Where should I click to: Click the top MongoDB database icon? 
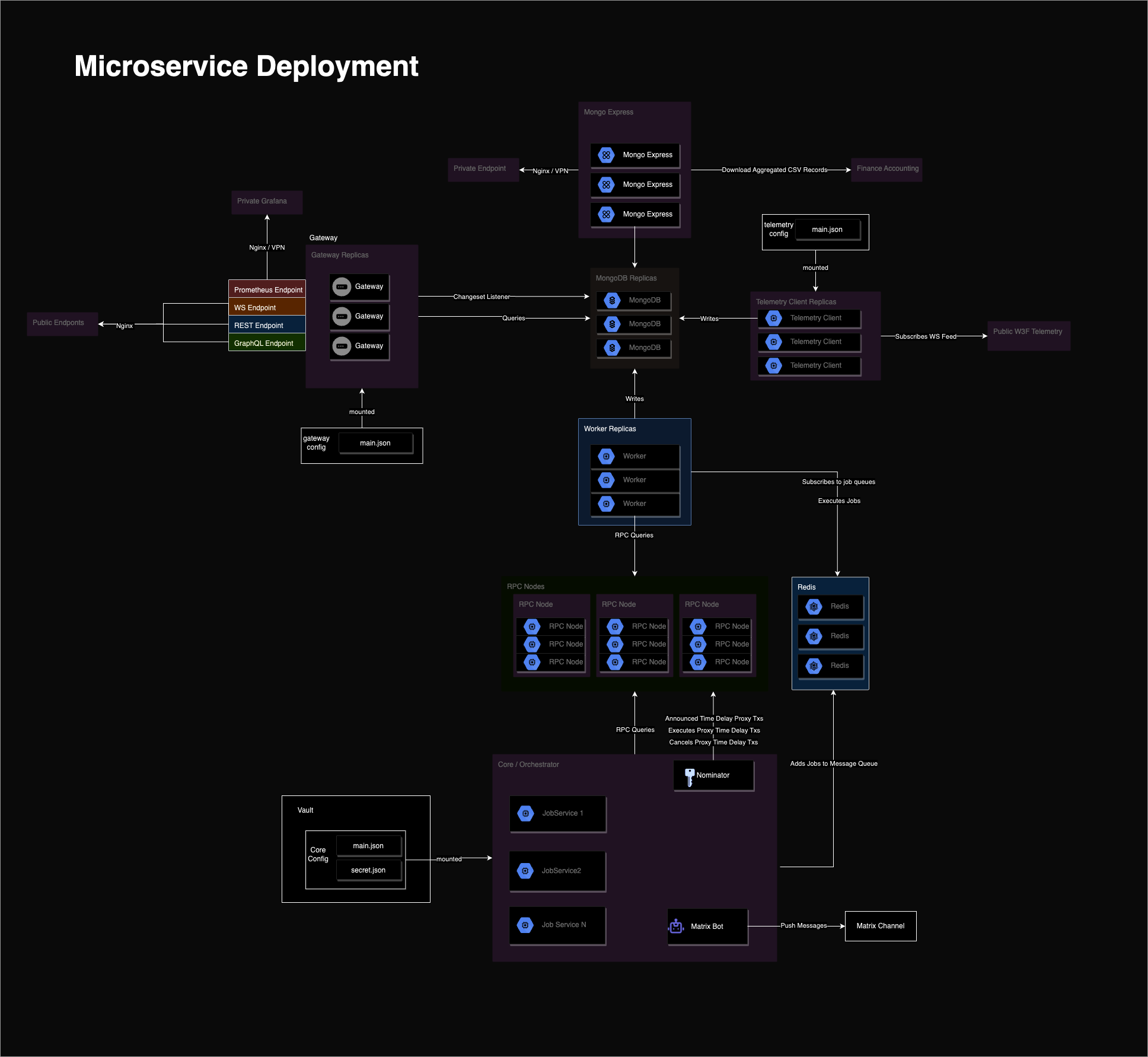pyautogui.click(x=612, y=300)
